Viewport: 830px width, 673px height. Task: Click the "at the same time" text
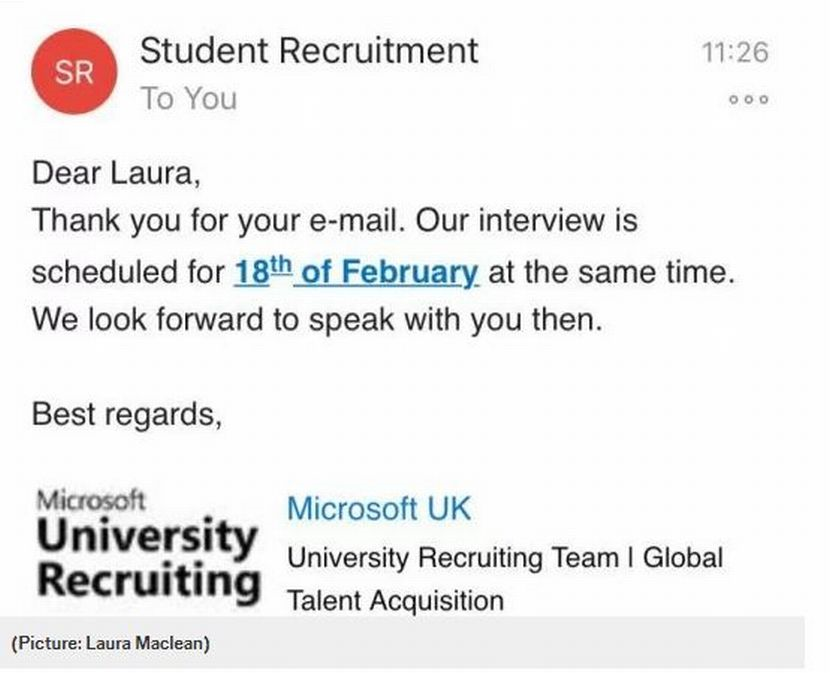(x=611, y=272)
